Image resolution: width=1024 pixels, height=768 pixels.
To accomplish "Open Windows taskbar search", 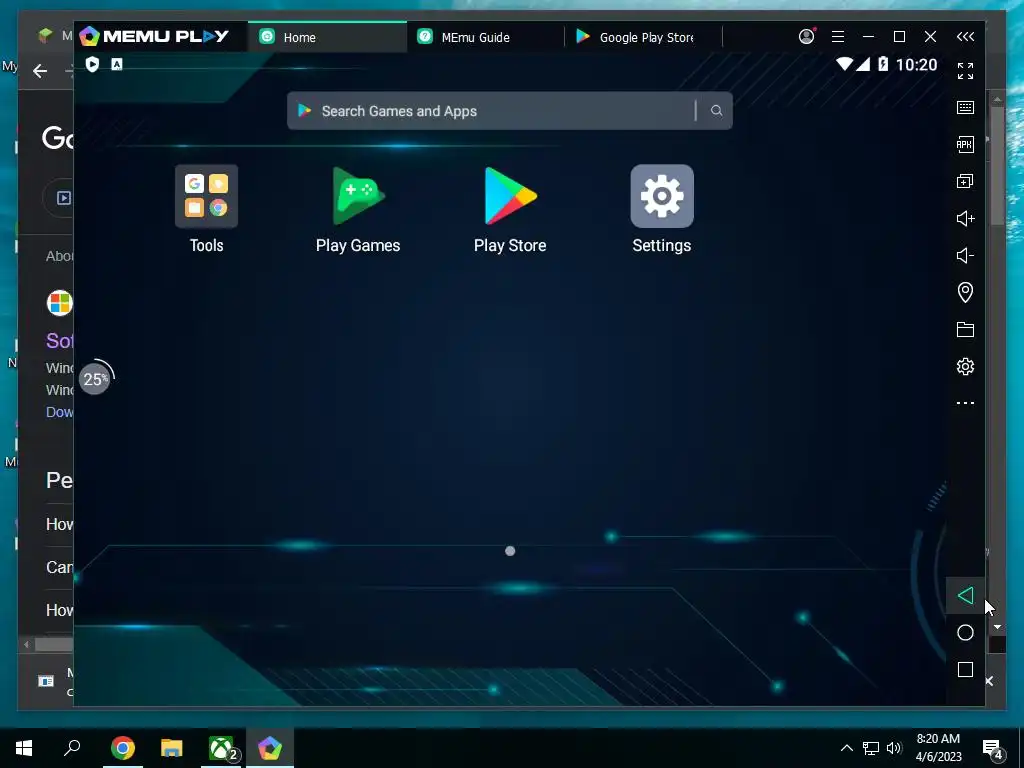I will [72, 747].
